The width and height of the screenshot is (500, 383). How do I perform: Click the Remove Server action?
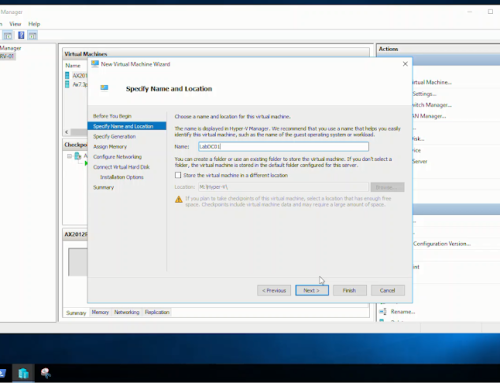click(x=420, y=161)
